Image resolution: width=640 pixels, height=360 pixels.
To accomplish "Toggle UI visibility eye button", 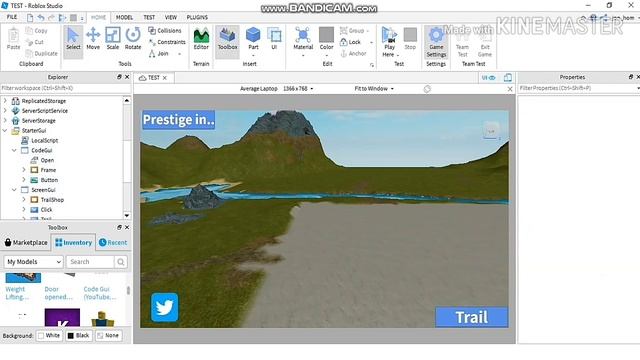I will point(488,78).
